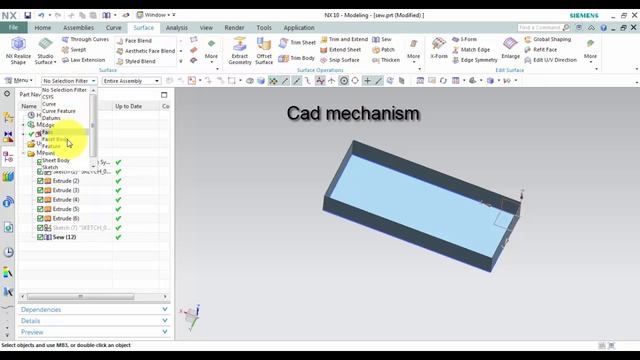The image size is (640, 360).
Task: Switch to the Render tab
Action: click(x=234, y=28)
